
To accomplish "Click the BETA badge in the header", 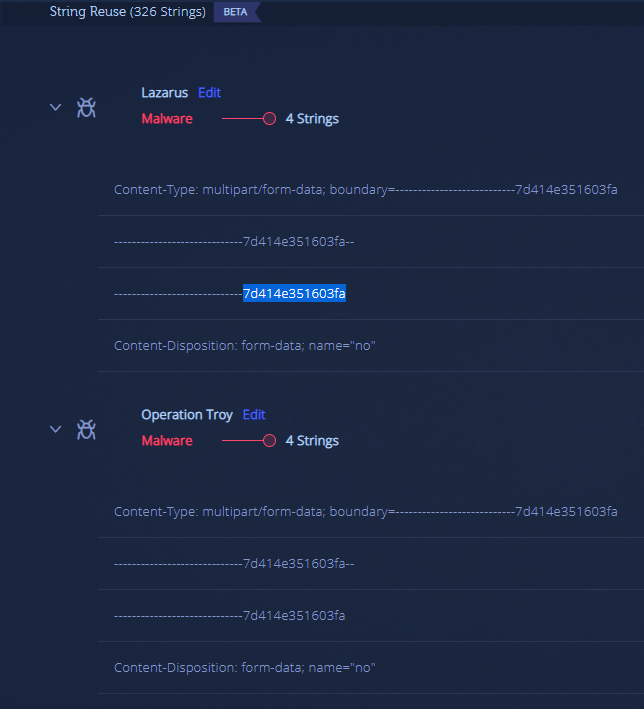I will (x=235, y=12).
